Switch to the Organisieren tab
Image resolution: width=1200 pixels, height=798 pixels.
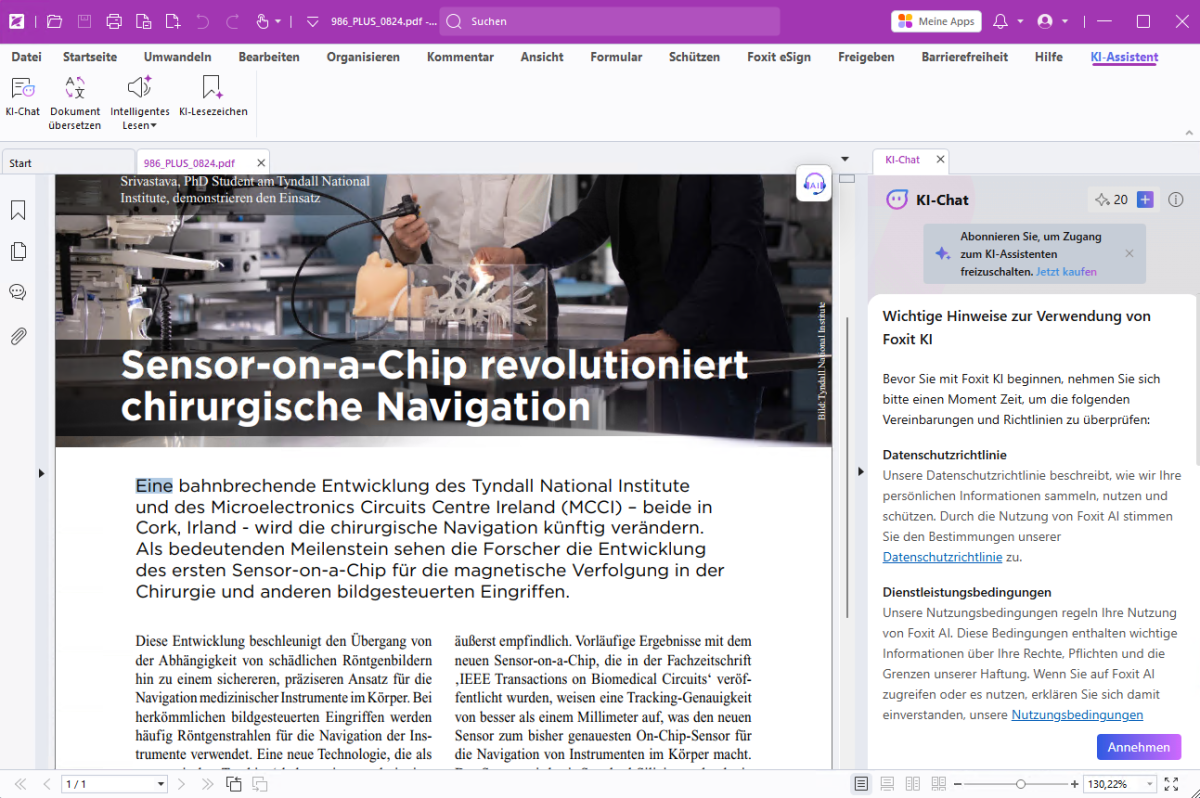pyautogui.click(x=363, y=57)
